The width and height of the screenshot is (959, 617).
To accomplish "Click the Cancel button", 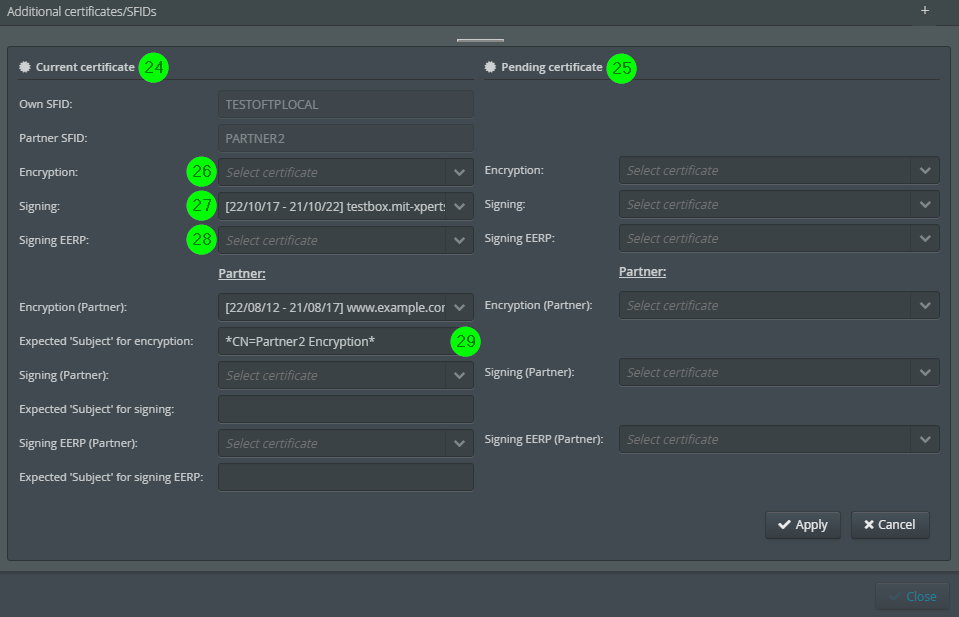I will (890, 525).
